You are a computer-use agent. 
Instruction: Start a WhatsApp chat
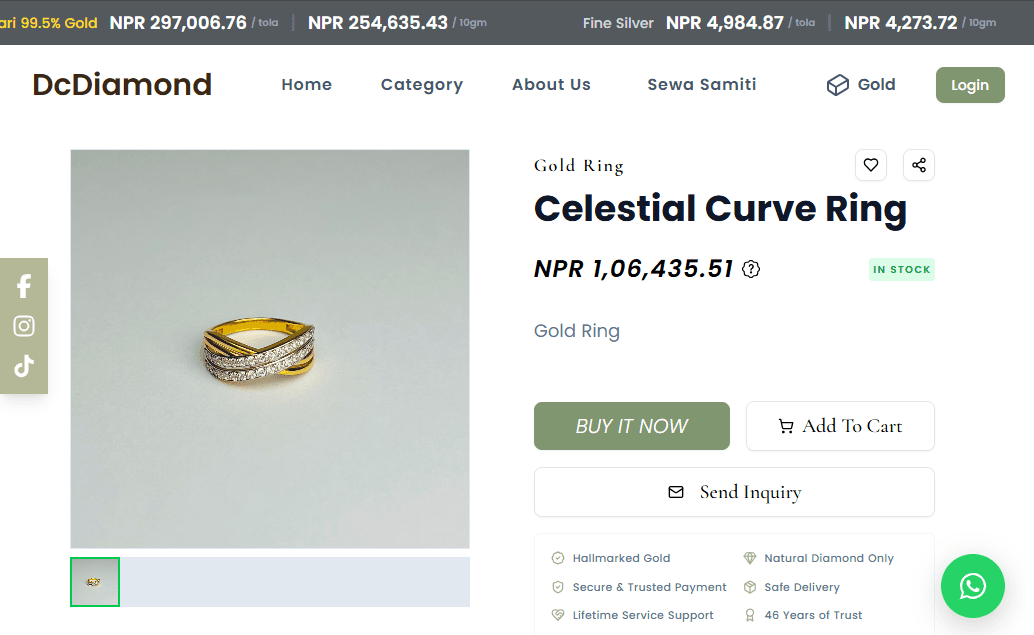pos(973,586)
